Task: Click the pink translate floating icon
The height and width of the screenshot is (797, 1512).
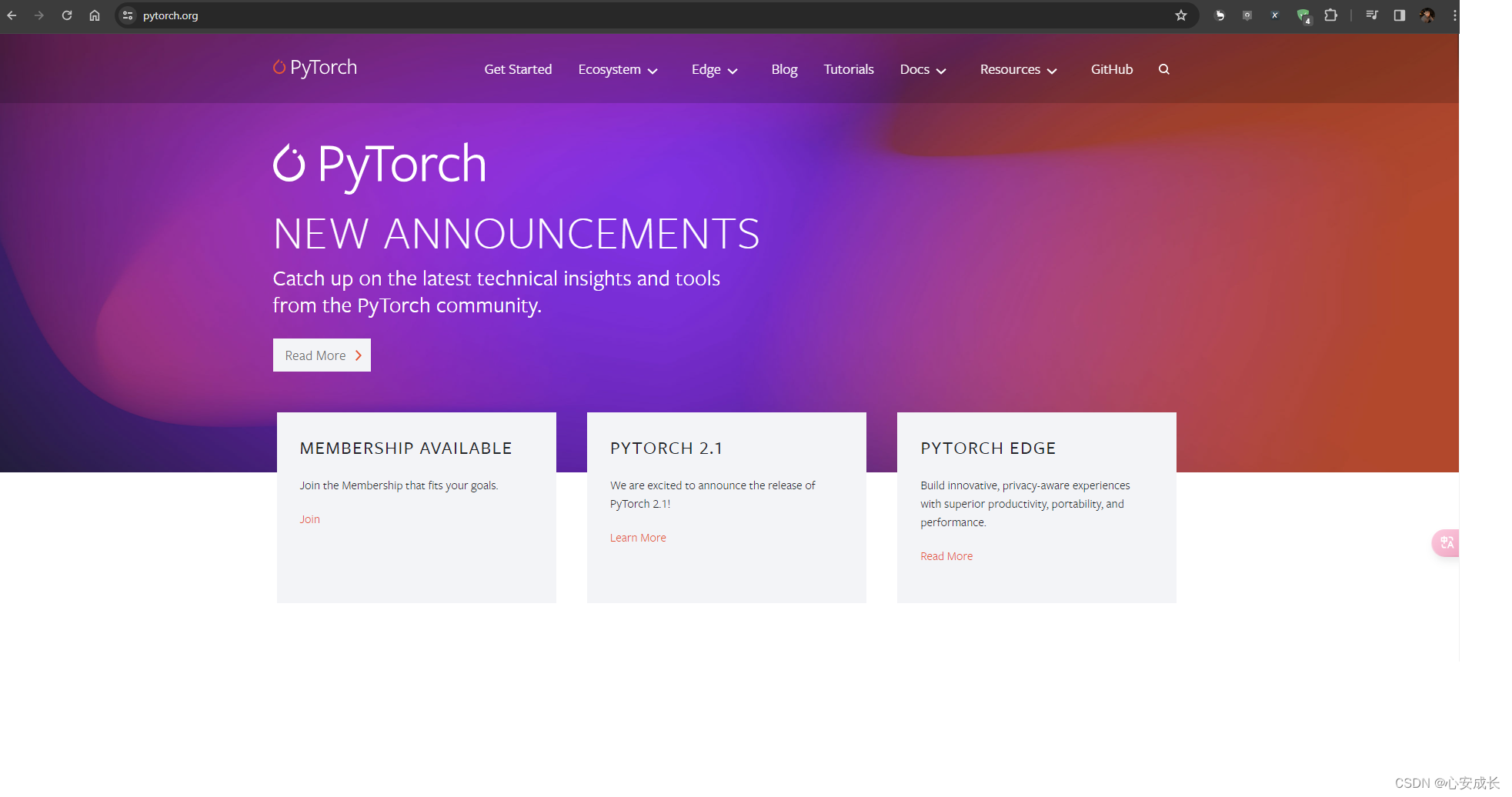Action: pyautogui.click(x=1446, y=543)
